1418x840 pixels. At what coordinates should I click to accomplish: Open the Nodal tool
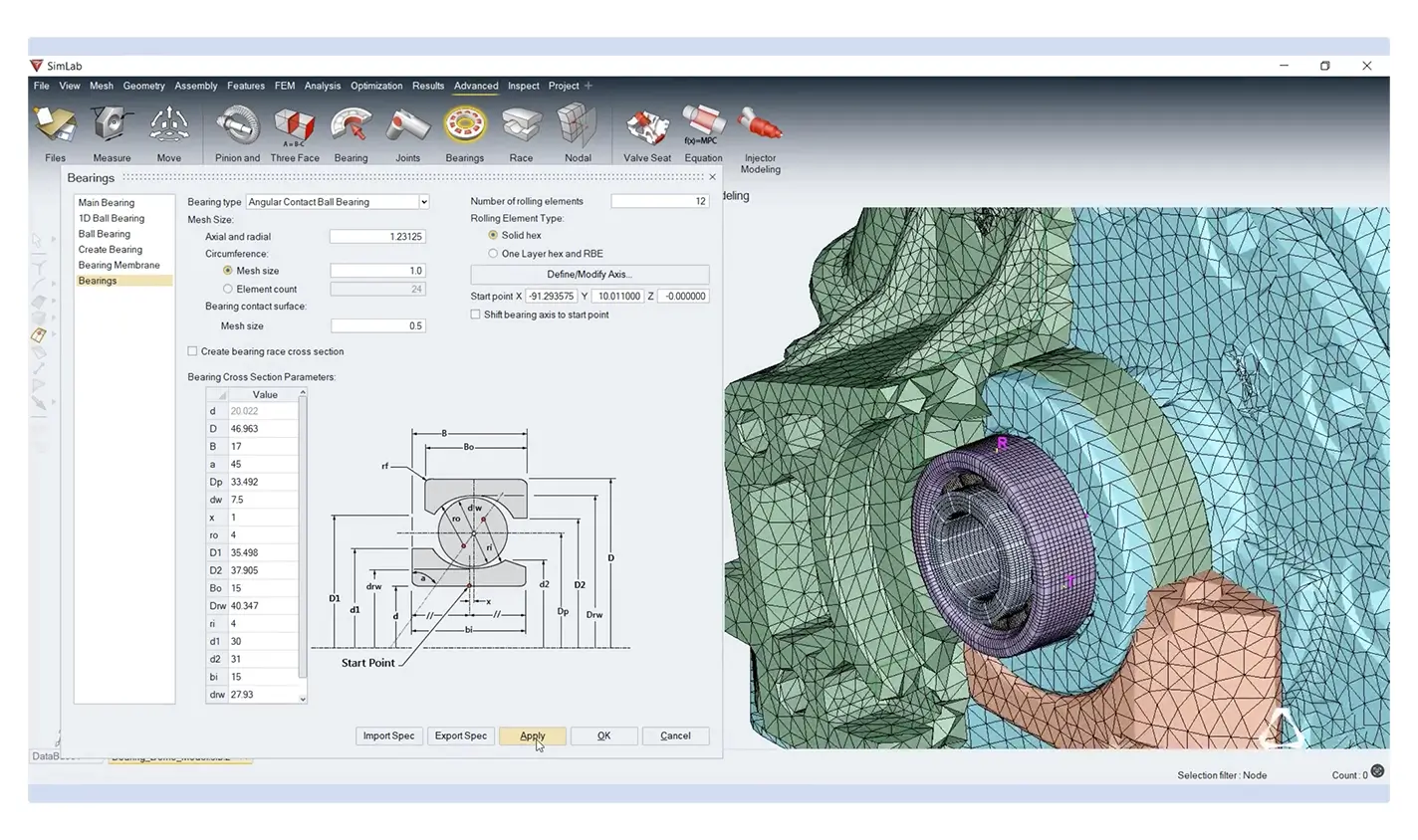(578, 127)
